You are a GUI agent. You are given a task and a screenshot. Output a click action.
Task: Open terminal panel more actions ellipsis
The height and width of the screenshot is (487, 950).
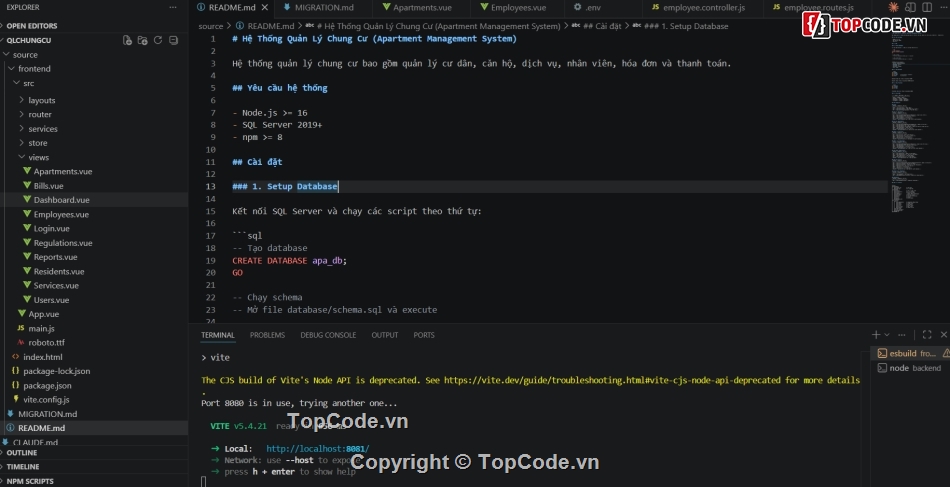coord(902,334)
